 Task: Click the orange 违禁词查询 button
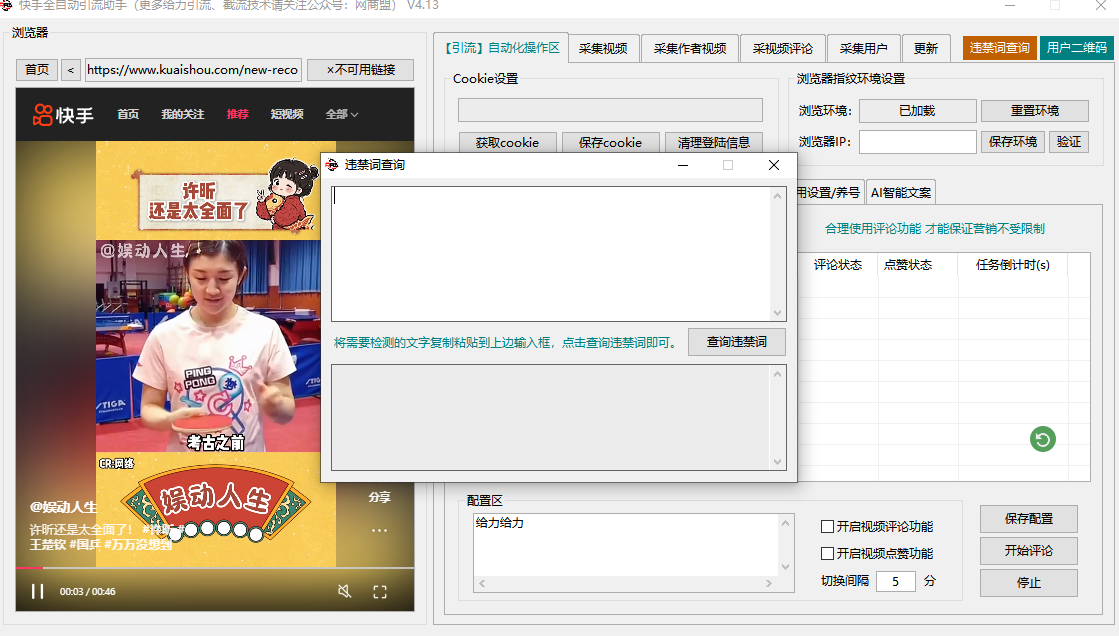999,48
